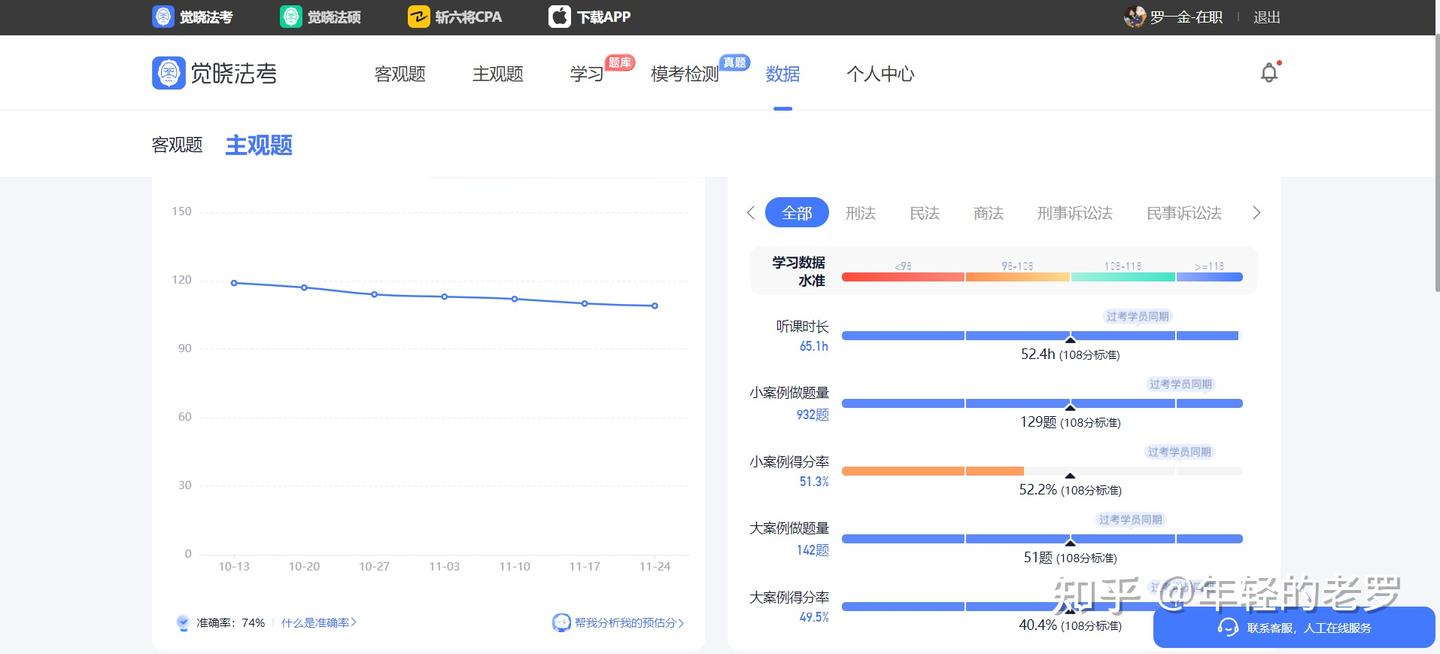Show earlier subjects with left chevron
Screen dimensions: 1440x654
(x=751, y=213)
